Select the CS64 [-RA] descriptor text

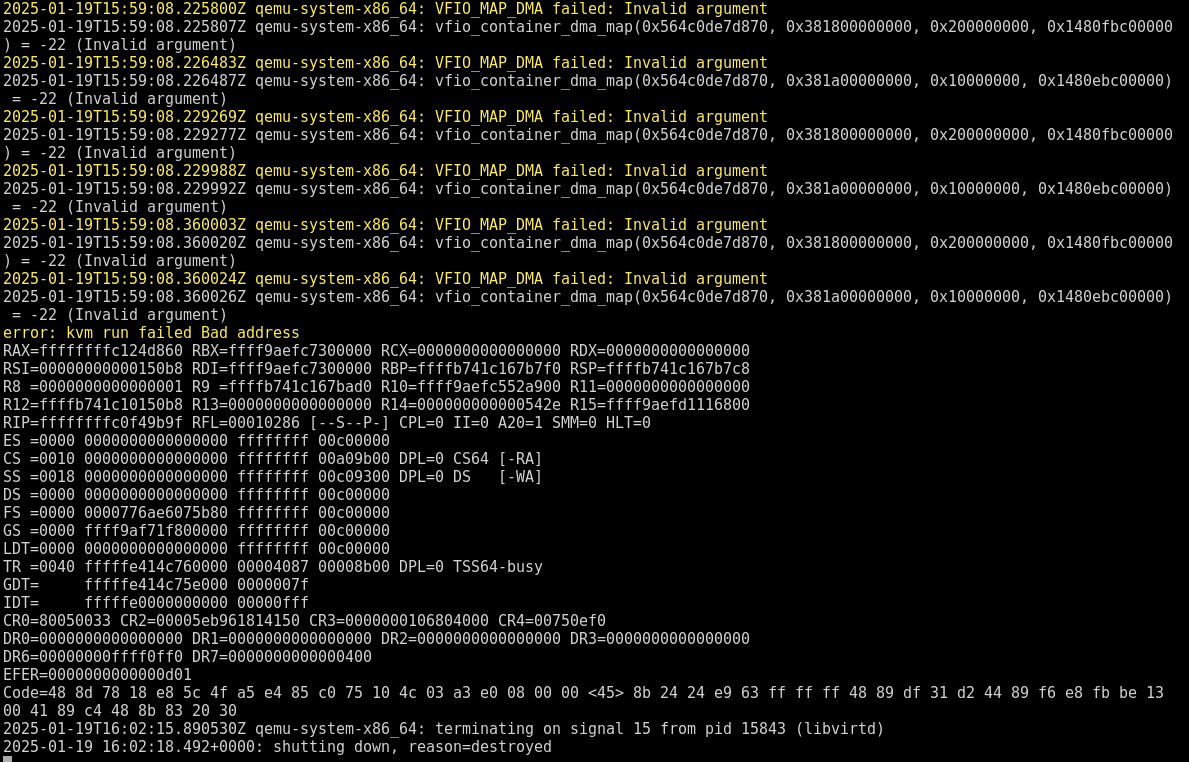pyautogui.click(x=497, y=459)
